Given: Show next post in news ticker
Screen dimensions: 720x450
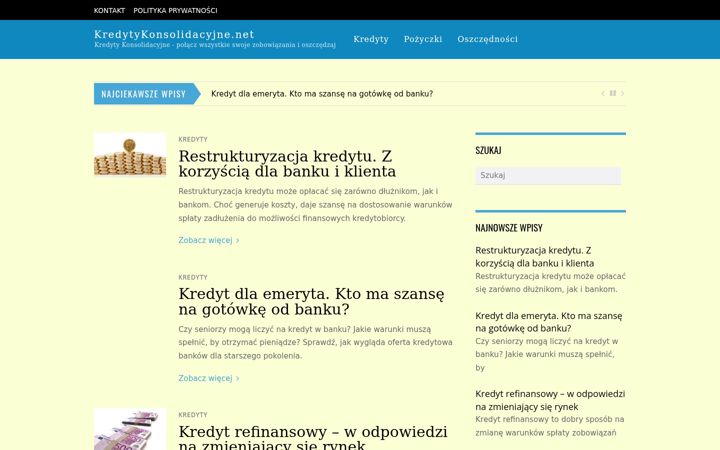Looking at the screenshot, I should 623,94.
